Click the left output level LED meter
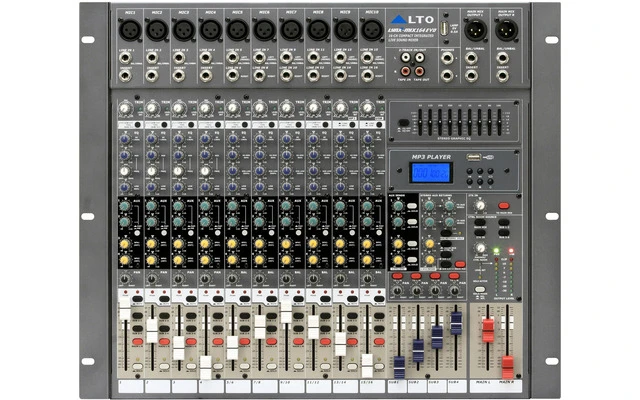The height and width of the screenshot is (400, 640). click(496, 276)
